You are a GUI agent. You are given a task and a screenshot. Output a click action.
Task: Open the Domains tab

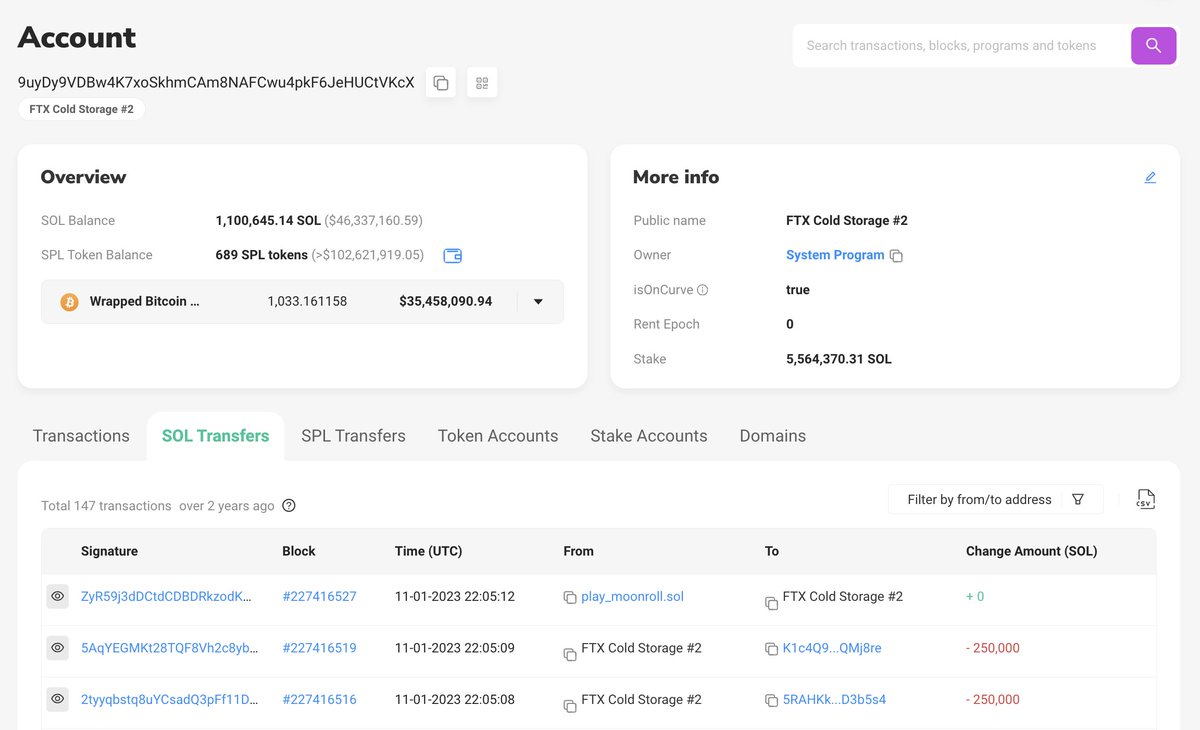773,436
